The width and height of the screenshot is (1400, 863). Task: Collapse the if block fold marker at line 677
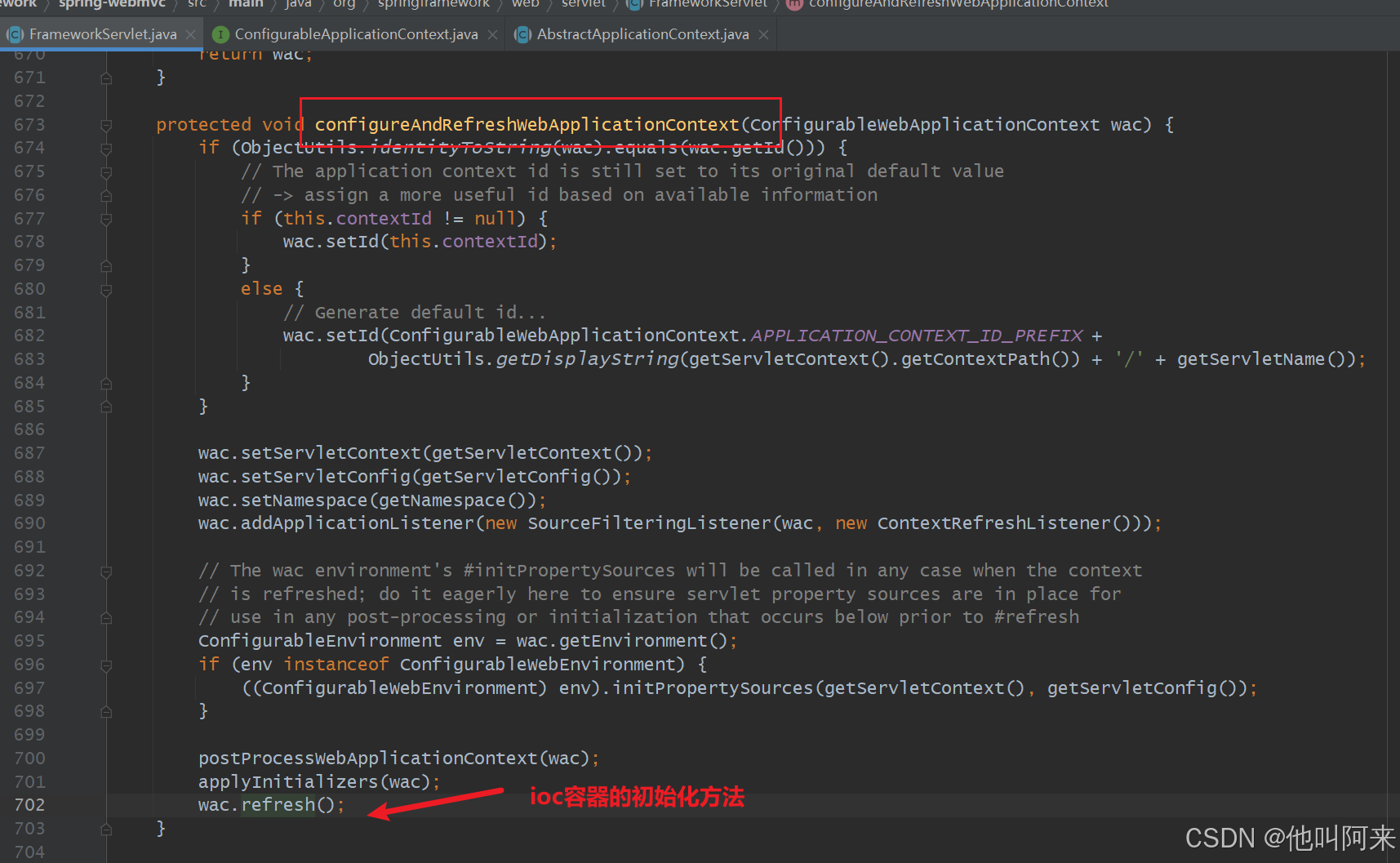pos(106,220)
